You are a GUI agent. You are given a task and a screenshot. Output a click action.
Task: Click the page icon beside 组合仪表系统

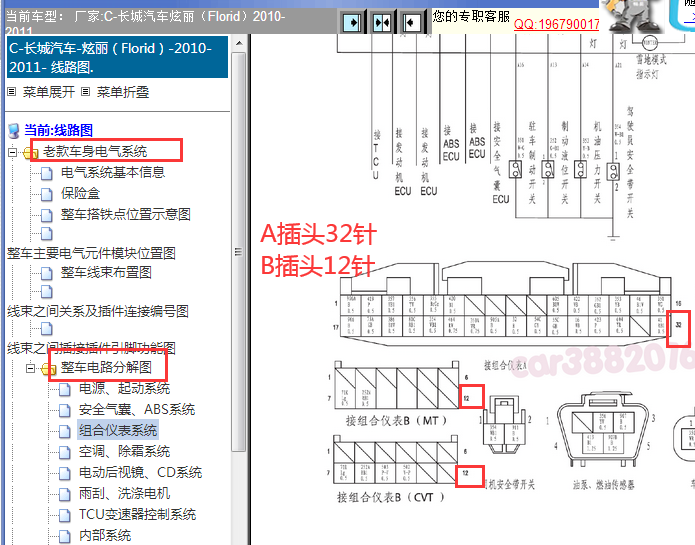pos(65,431)
